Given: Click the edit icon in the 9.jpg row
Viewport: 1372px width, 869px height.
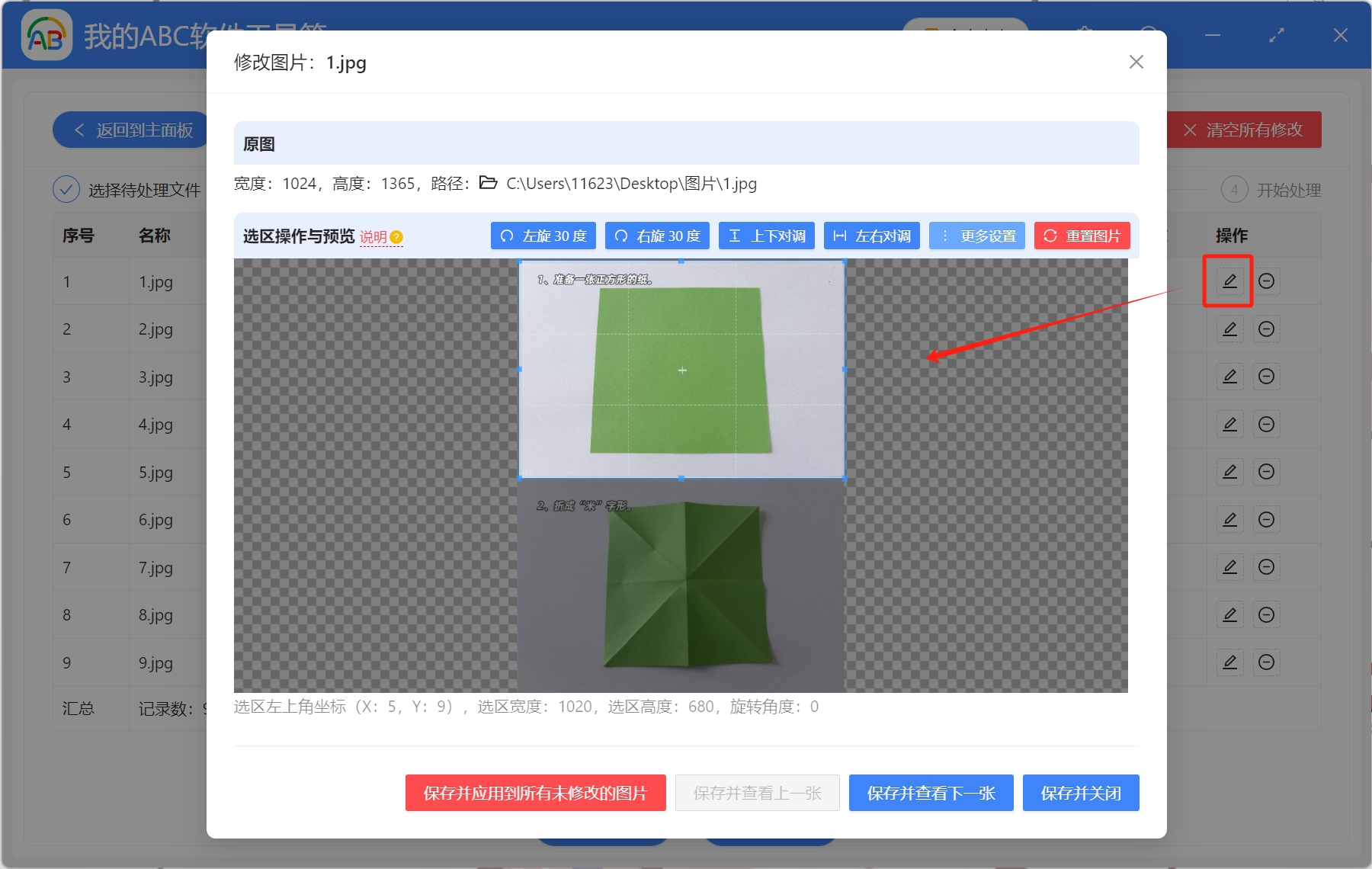Looking at the screenshot, I should coord(1229,662).
